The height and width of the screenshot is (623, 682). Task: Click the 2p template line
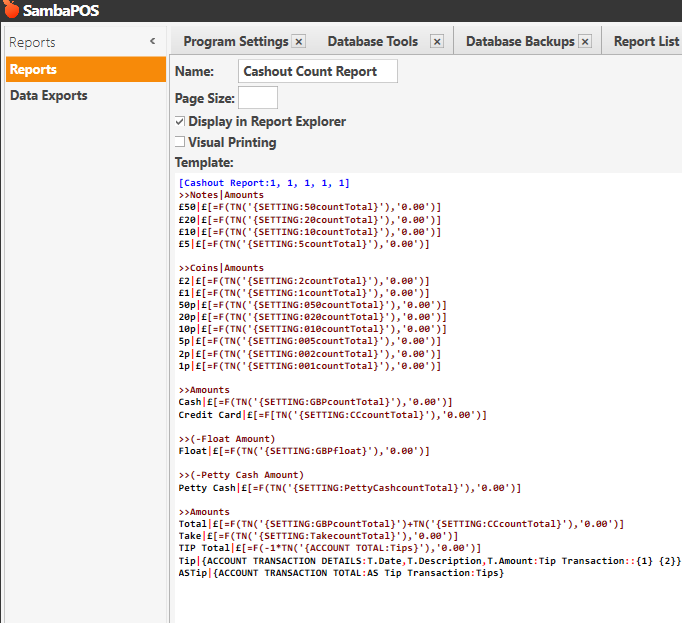310,354
